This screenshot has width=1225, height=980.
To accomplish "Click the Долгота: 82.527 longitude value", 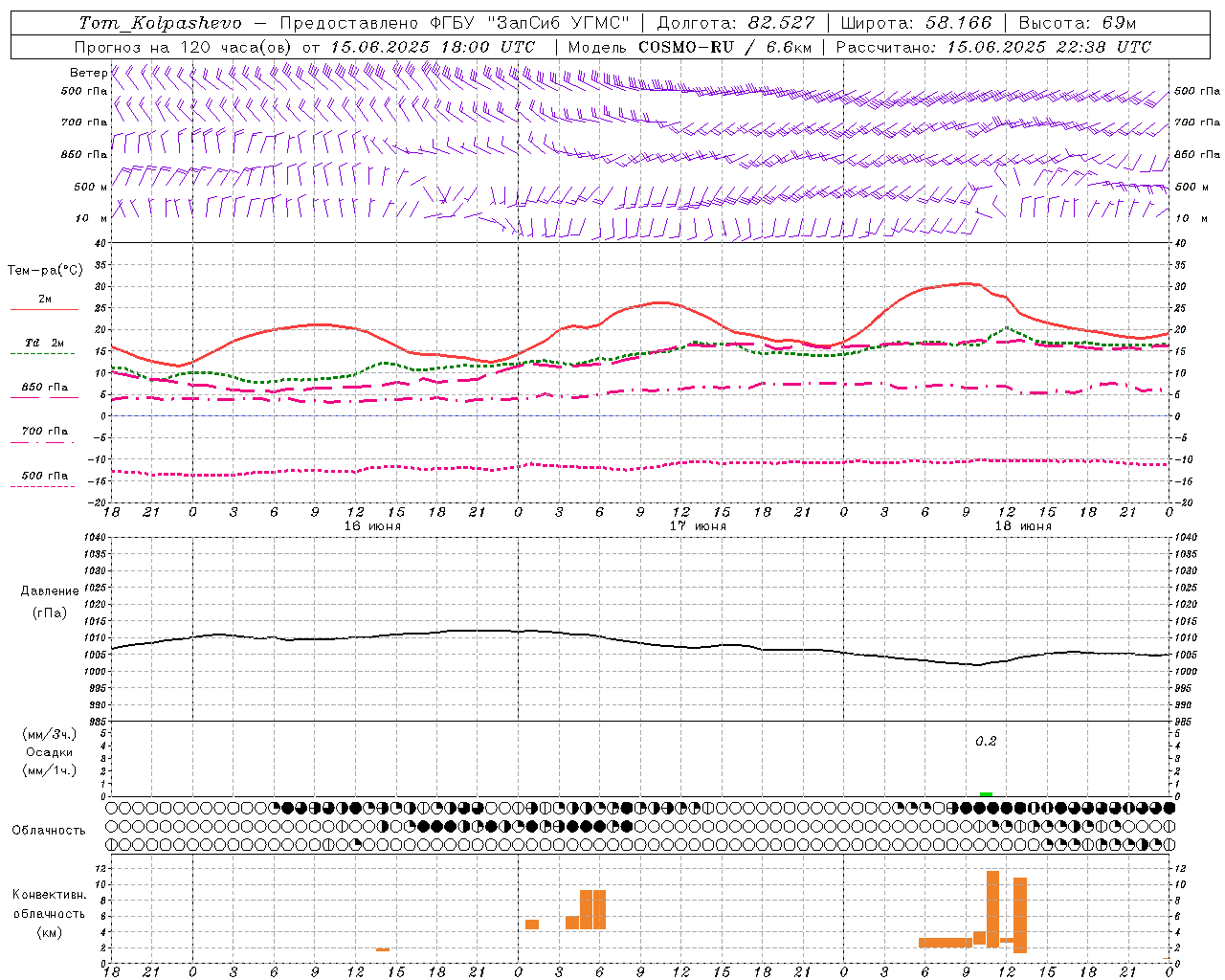I will tap(736, 23).
